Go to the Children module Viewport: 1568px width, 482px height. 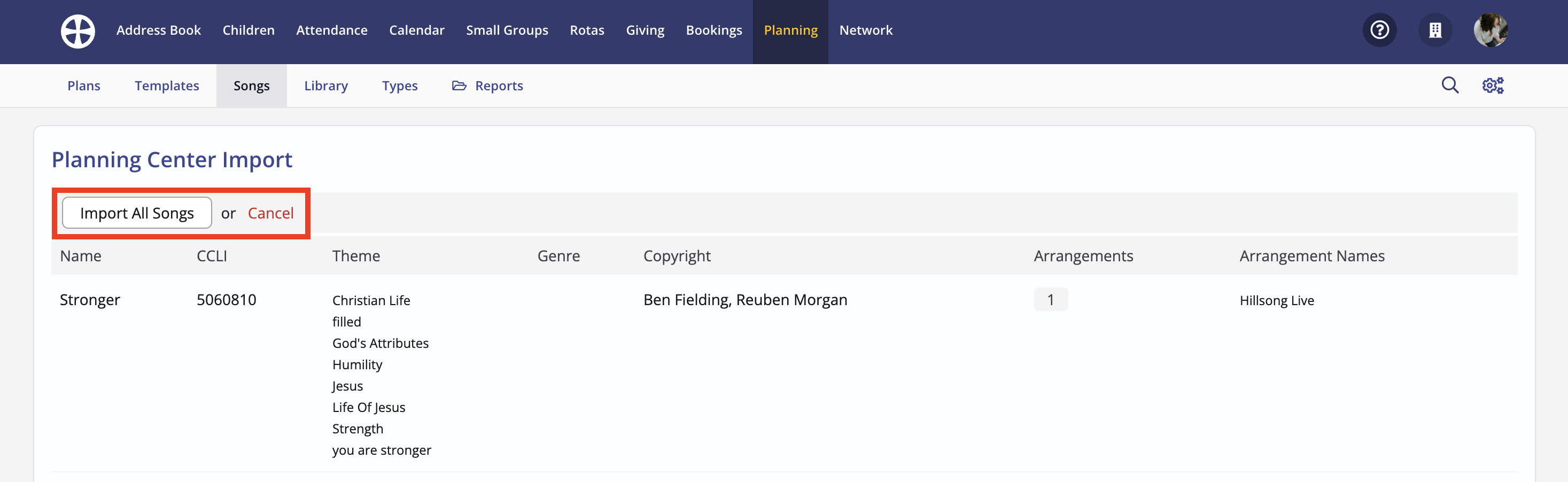click(249, 30)
